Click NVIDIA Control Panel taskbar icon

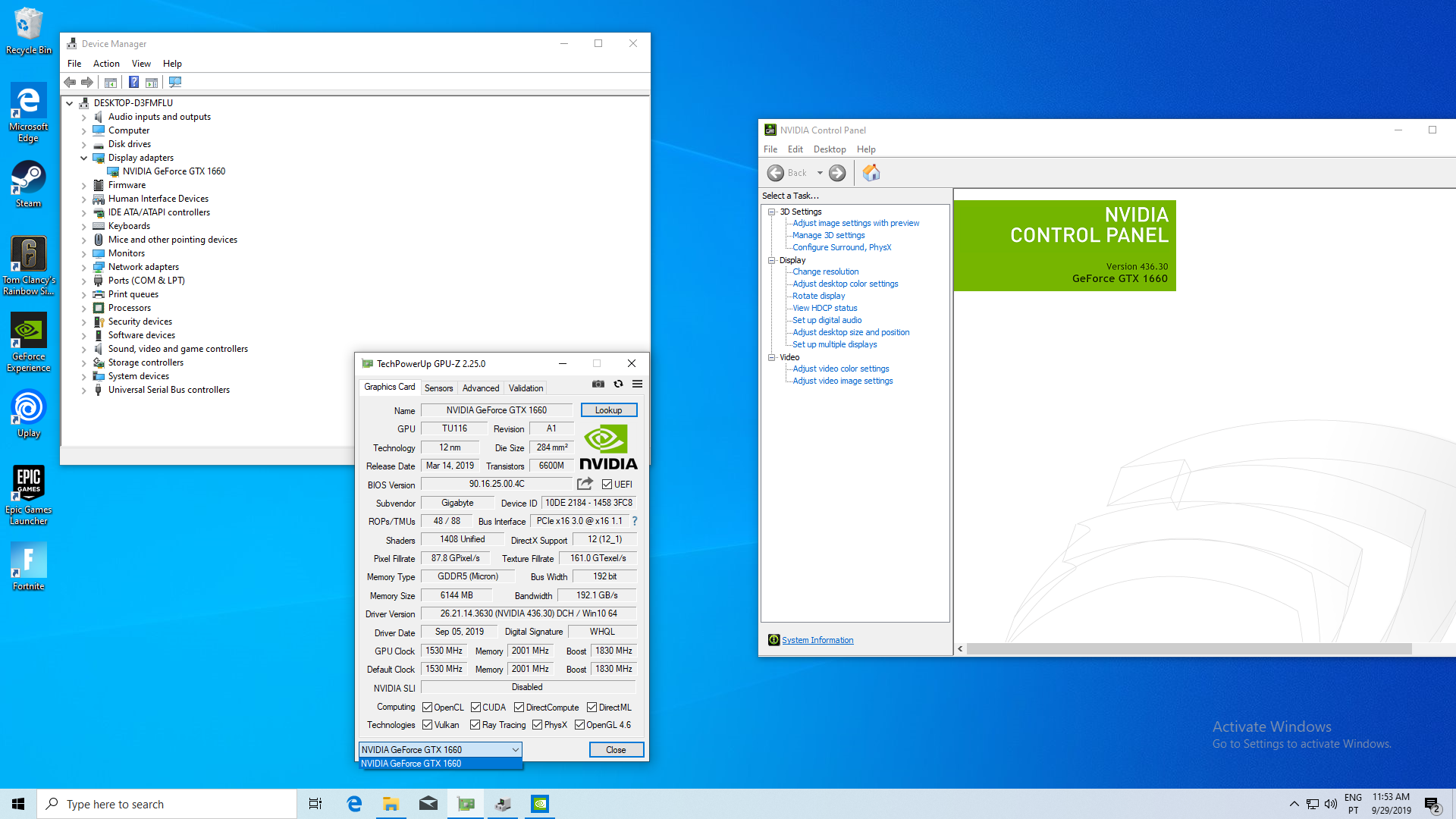(x=540, y=804)
